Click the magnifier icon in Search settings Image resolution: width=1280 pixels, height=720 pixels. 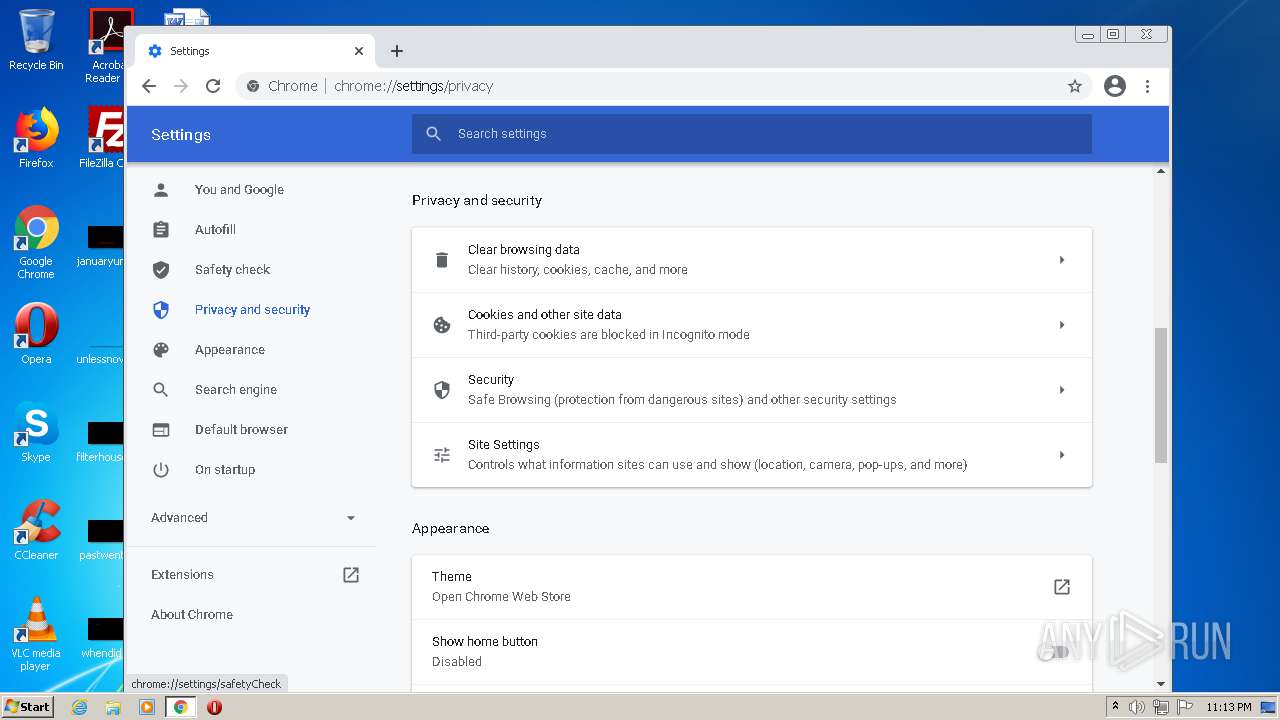click(433, 134)
